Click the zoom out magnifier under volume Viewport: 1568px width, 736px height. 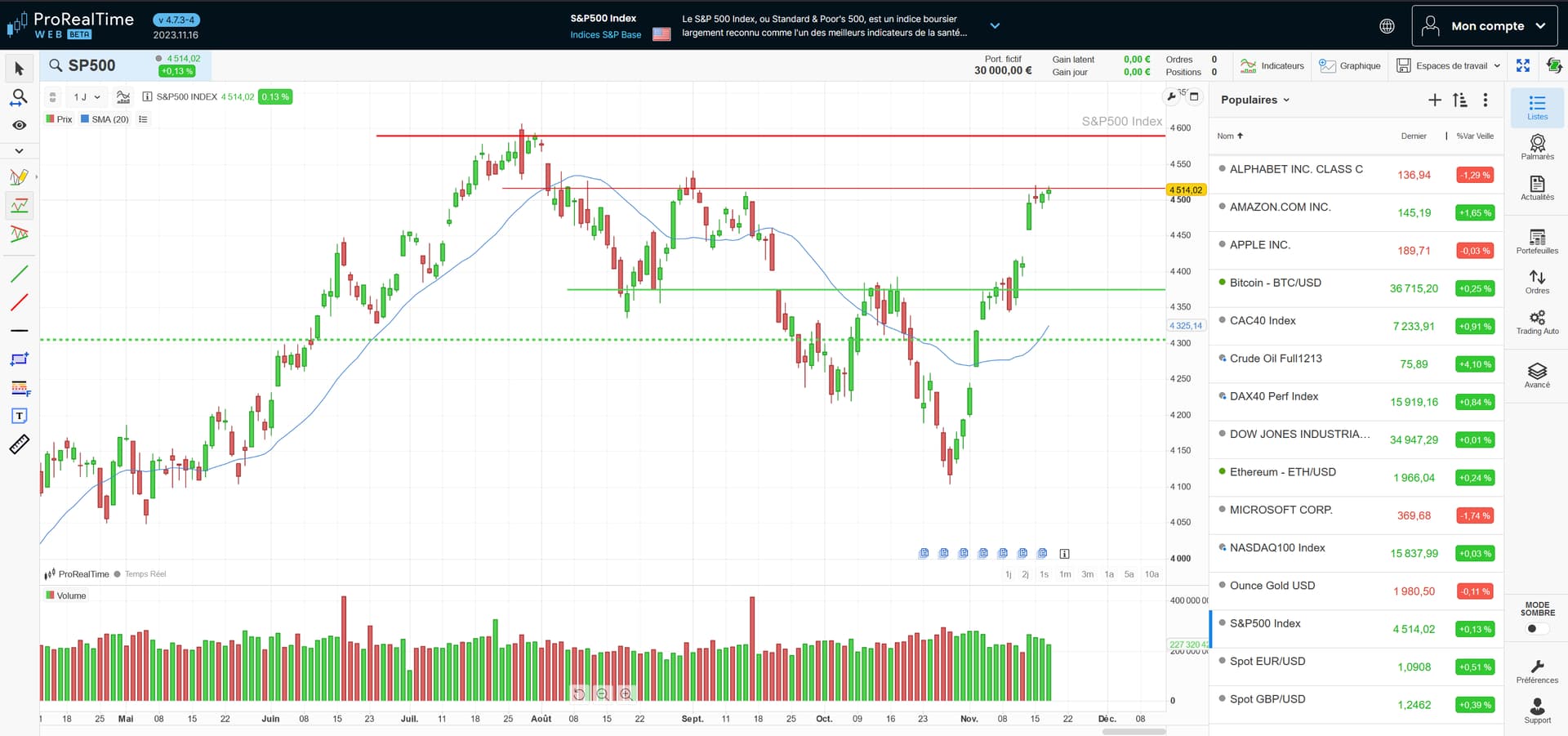602,694
